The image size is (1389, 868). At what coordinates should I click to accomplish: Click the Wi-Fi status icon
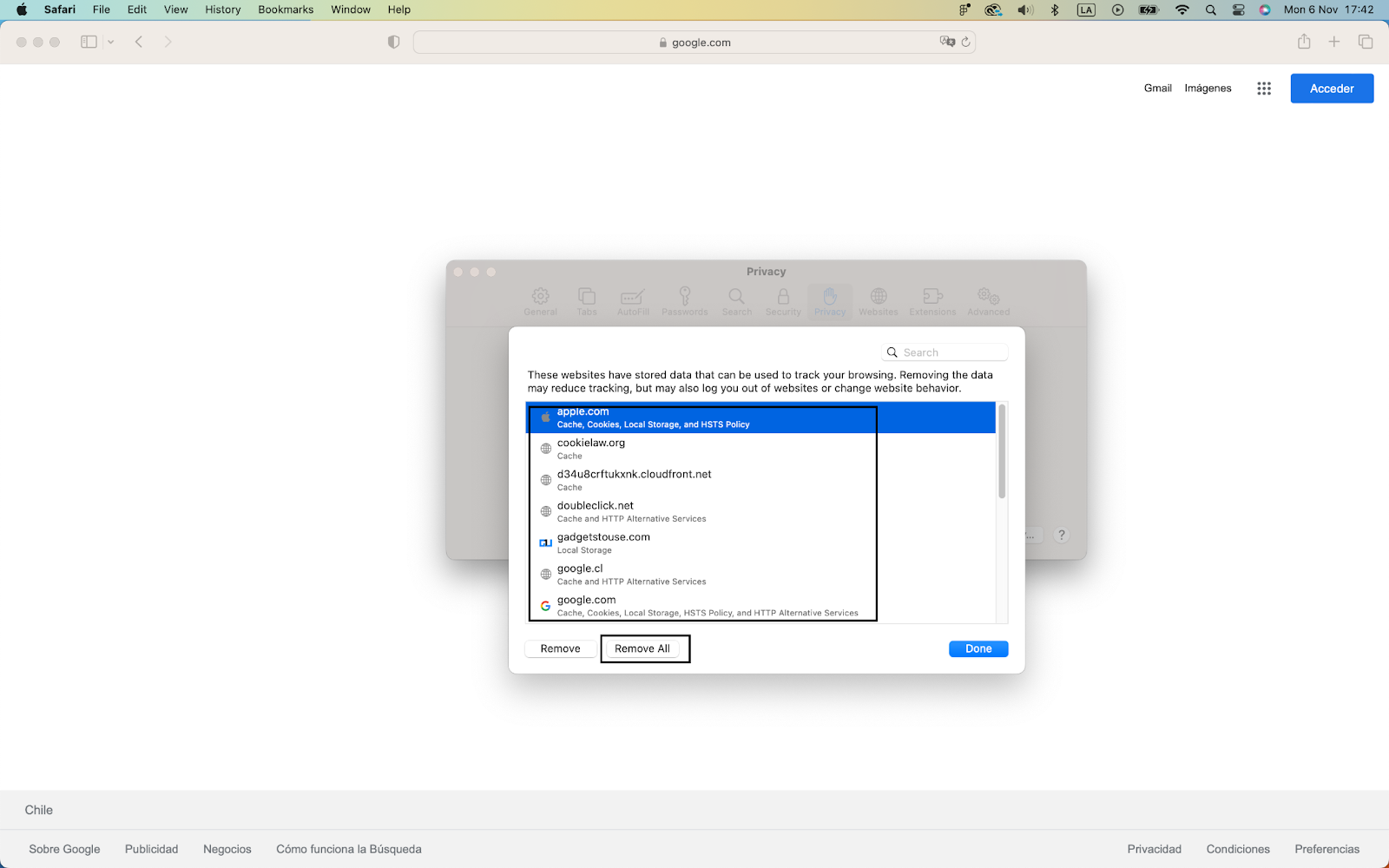click(1182, 10)
